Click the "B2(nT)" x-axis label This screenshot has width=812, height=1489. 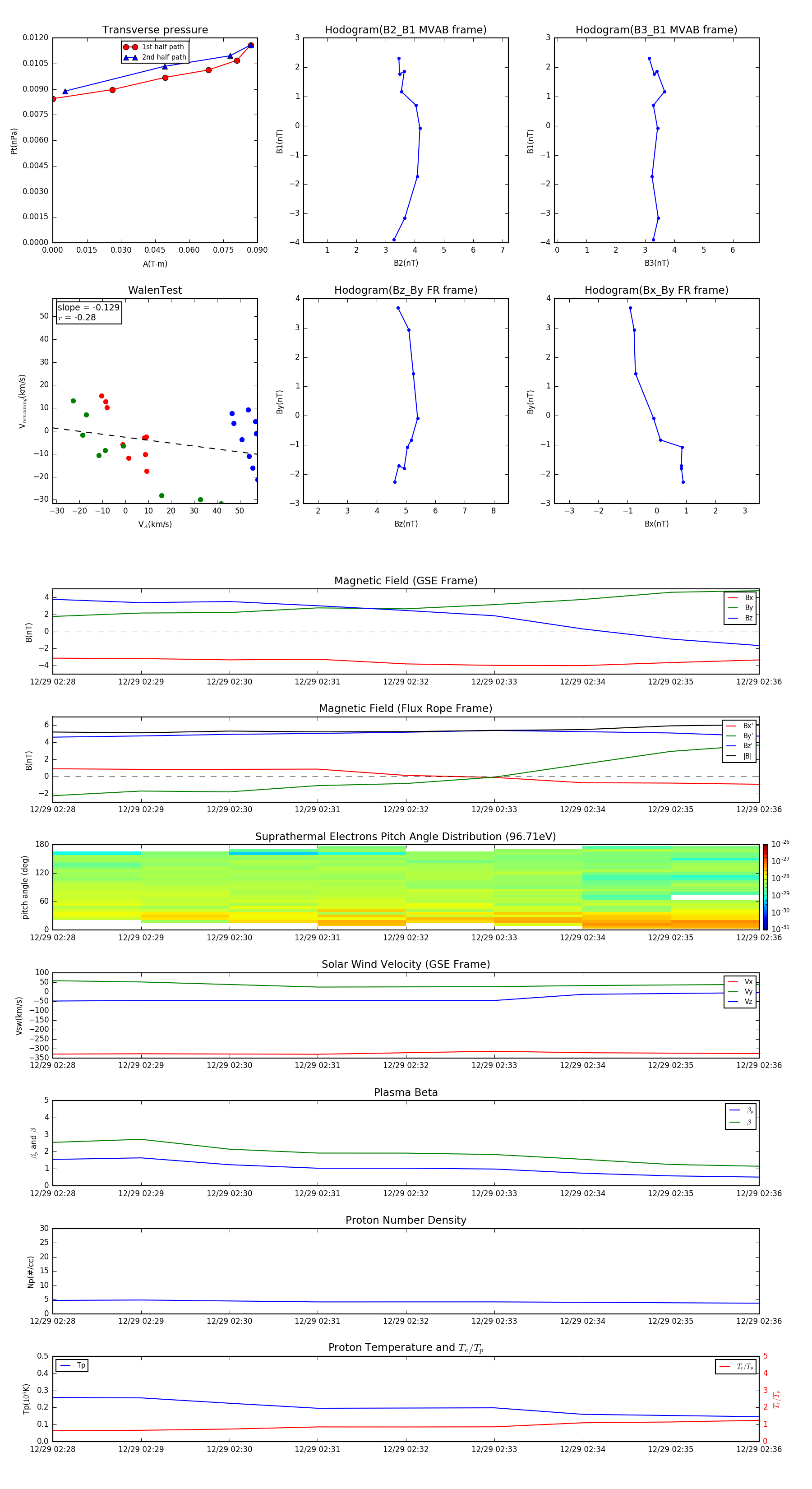click(x=406, y=263)
